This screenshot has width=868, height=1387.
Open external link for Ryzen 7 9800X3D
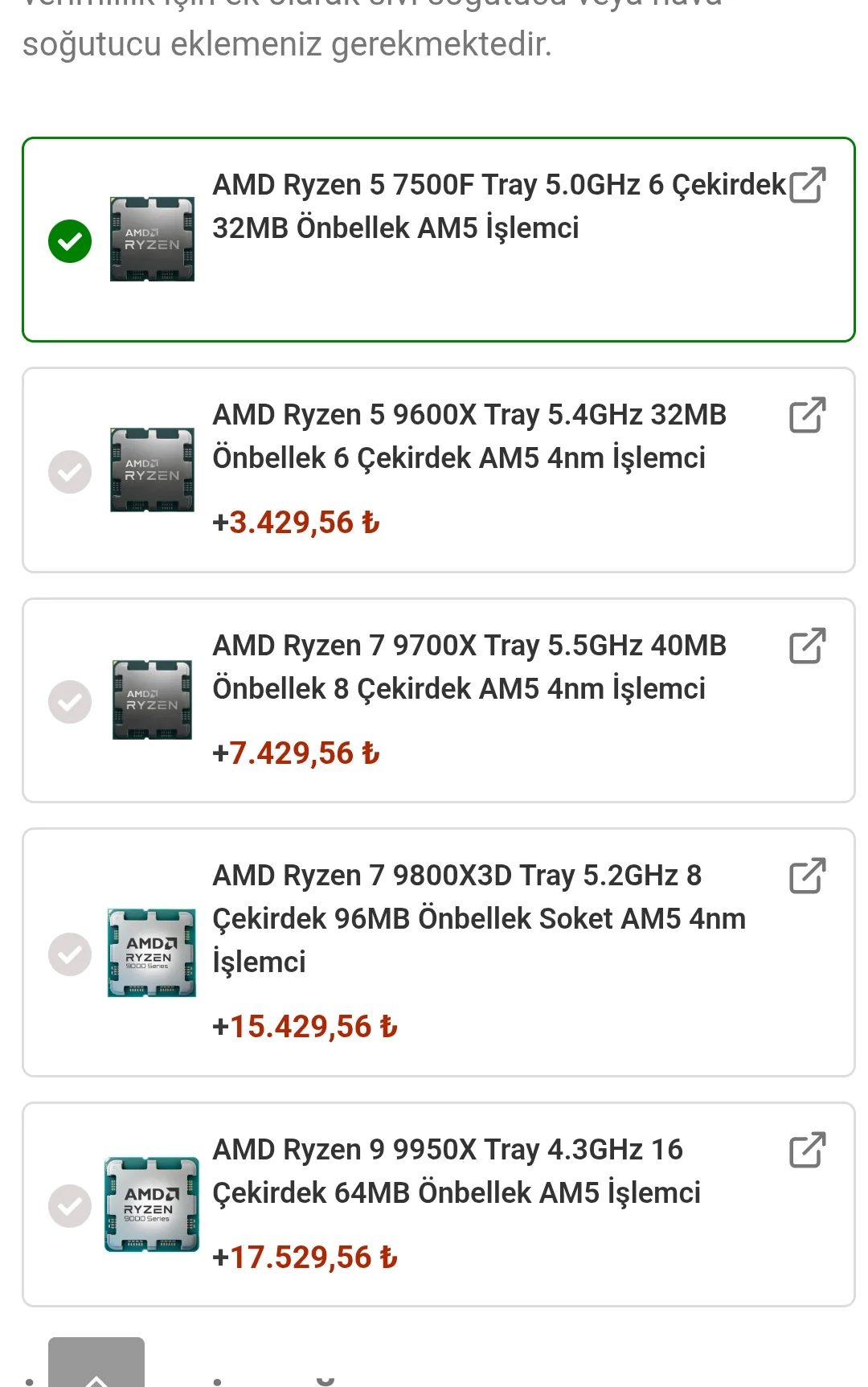807,876
